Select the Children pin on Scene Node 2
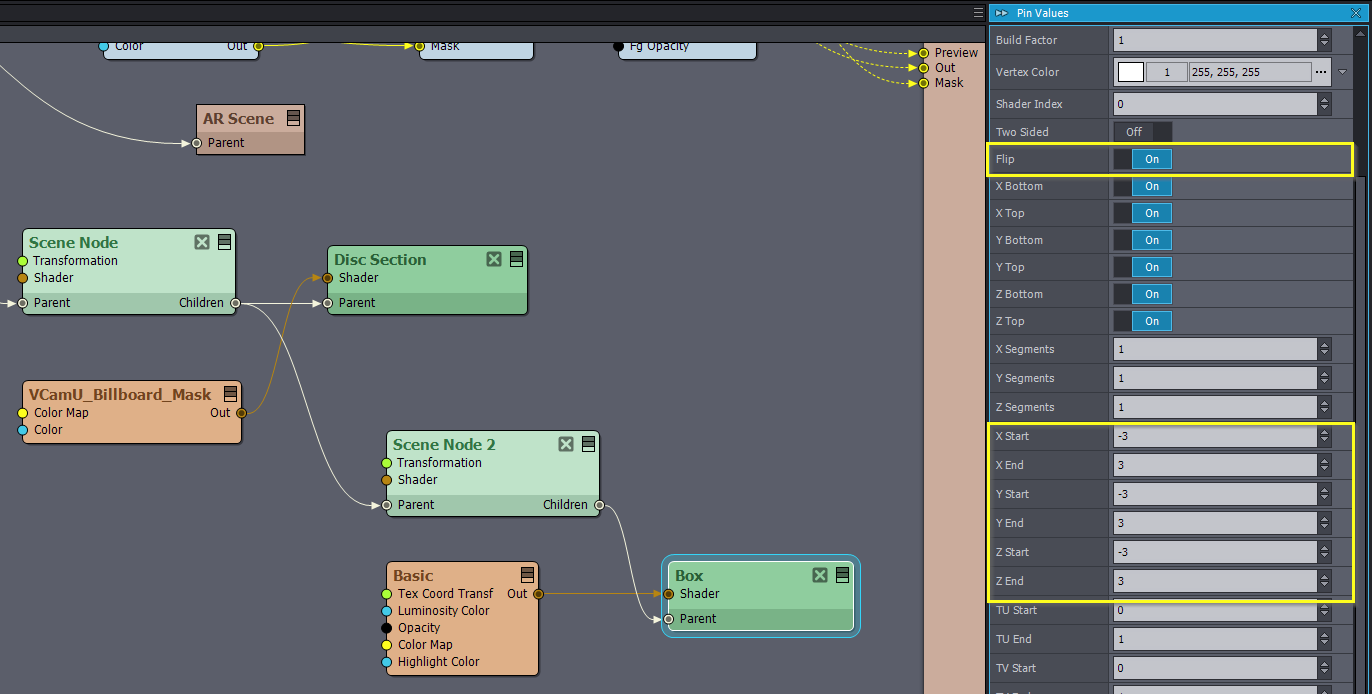Screen dimensions: 1372x694 coord(599,505)
